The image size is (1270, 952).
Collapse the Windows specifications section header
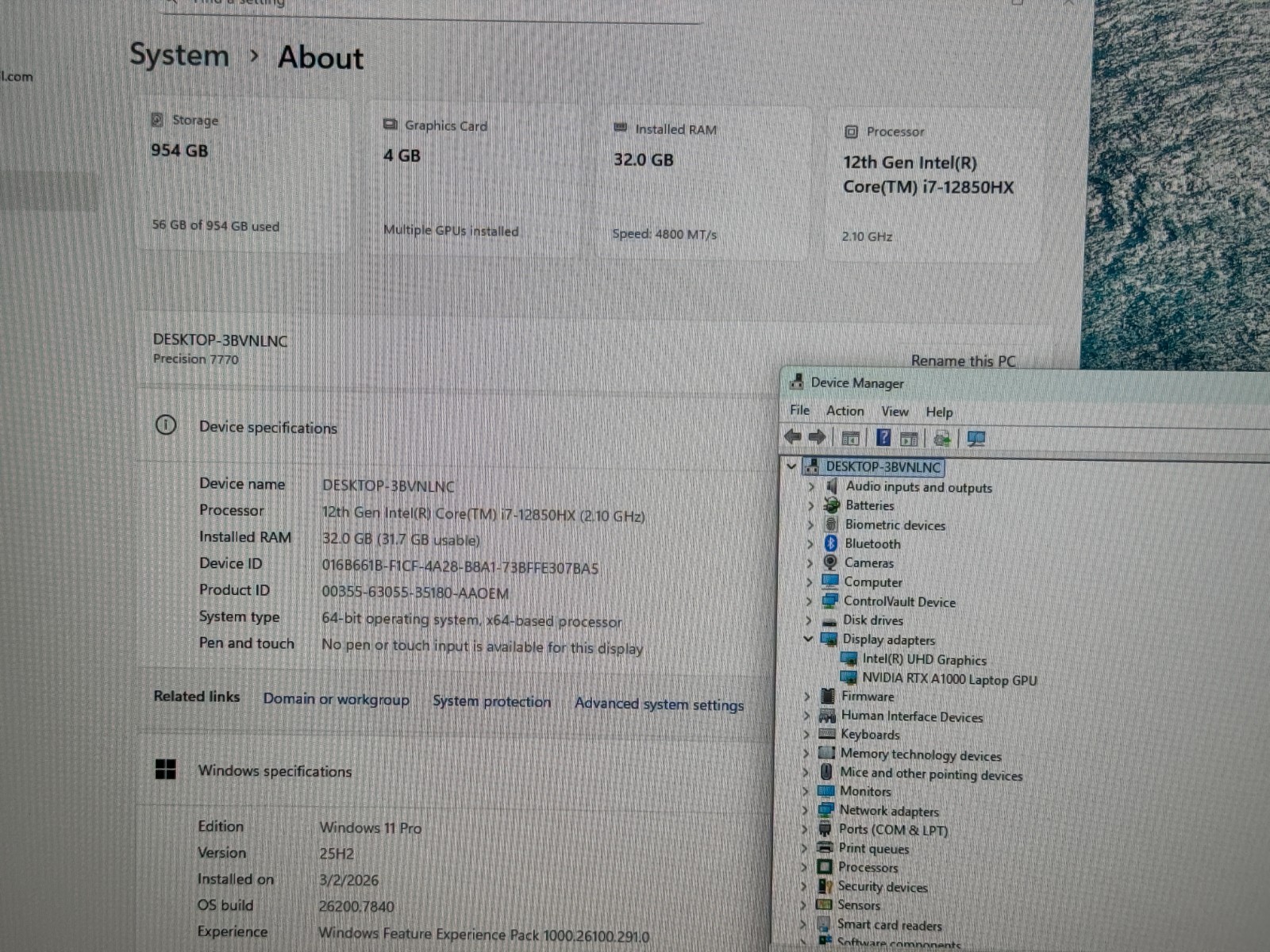tap(452, 770)
